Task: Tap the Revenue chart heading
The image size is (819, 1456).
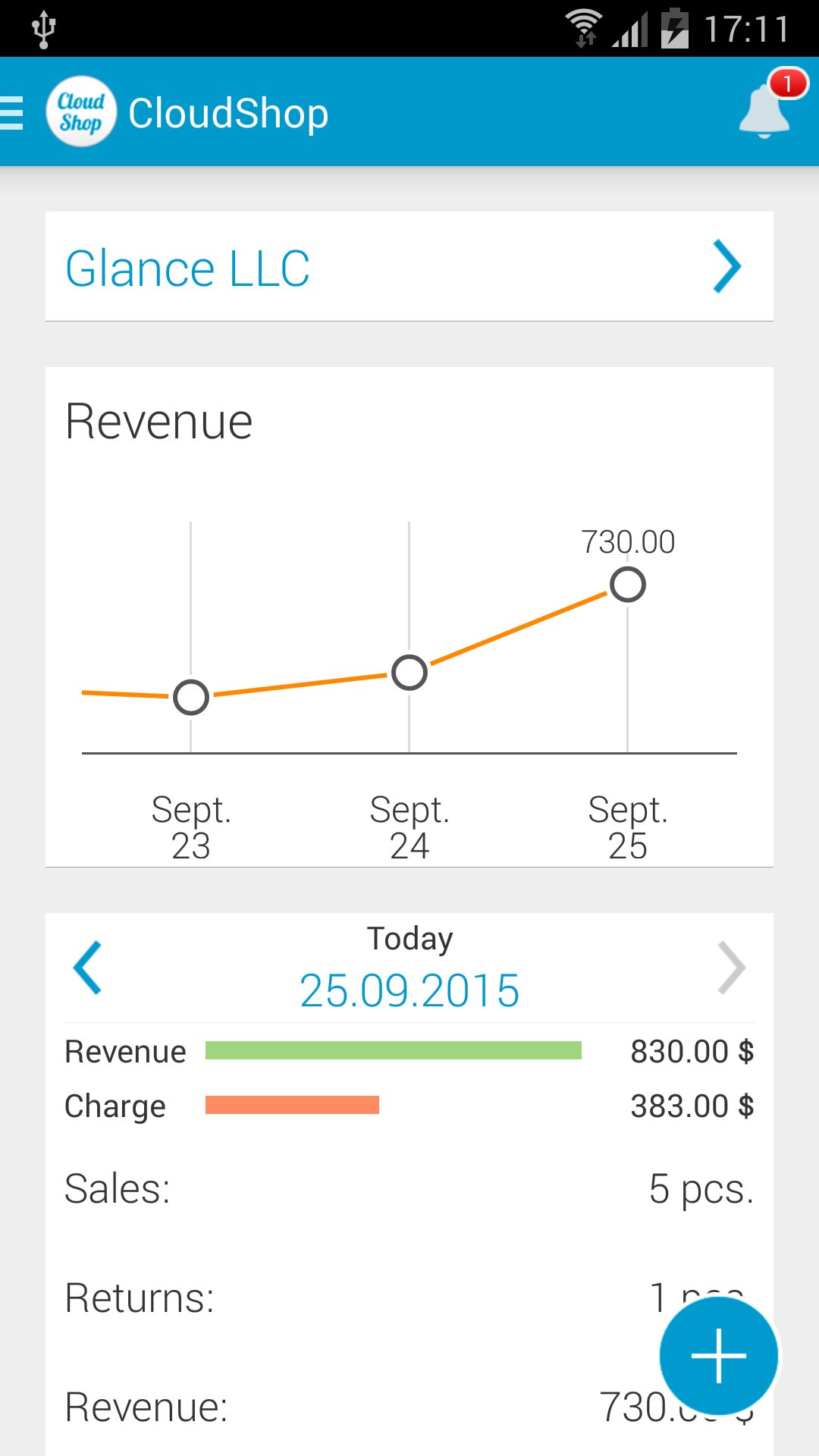Action: point(159,422)
